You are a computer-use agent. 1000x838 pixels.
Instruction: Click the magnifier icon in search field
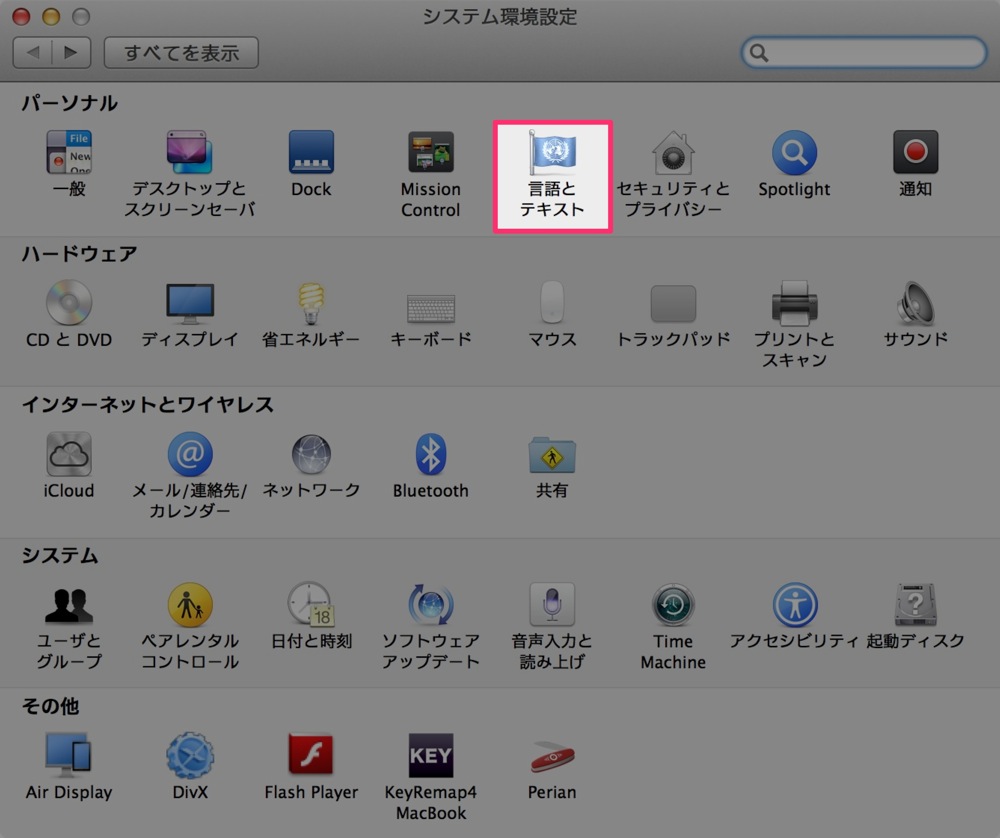click(x=759, y=53)
